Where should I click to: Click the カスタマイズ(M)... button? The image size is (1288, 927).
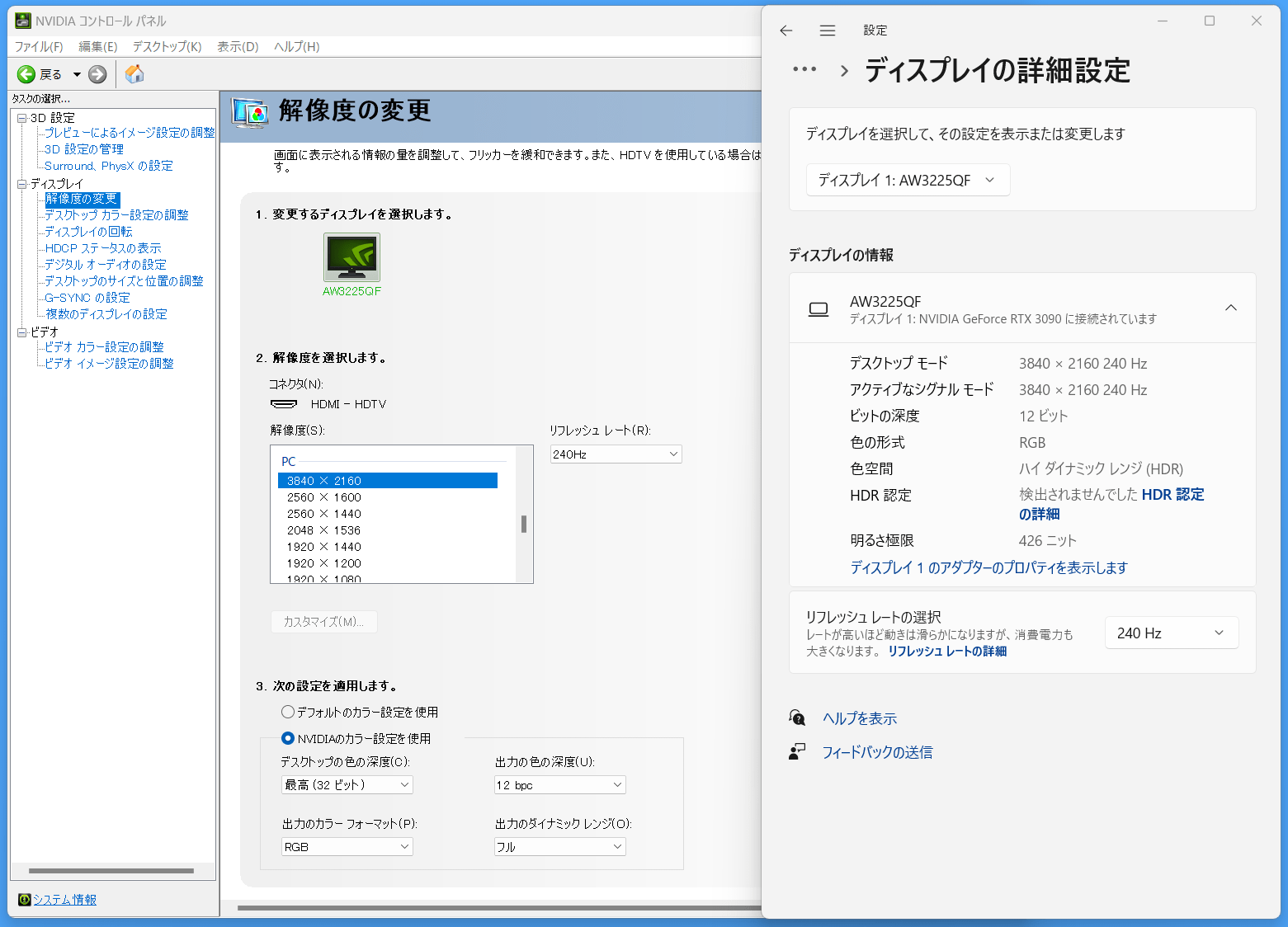point(324,622)
